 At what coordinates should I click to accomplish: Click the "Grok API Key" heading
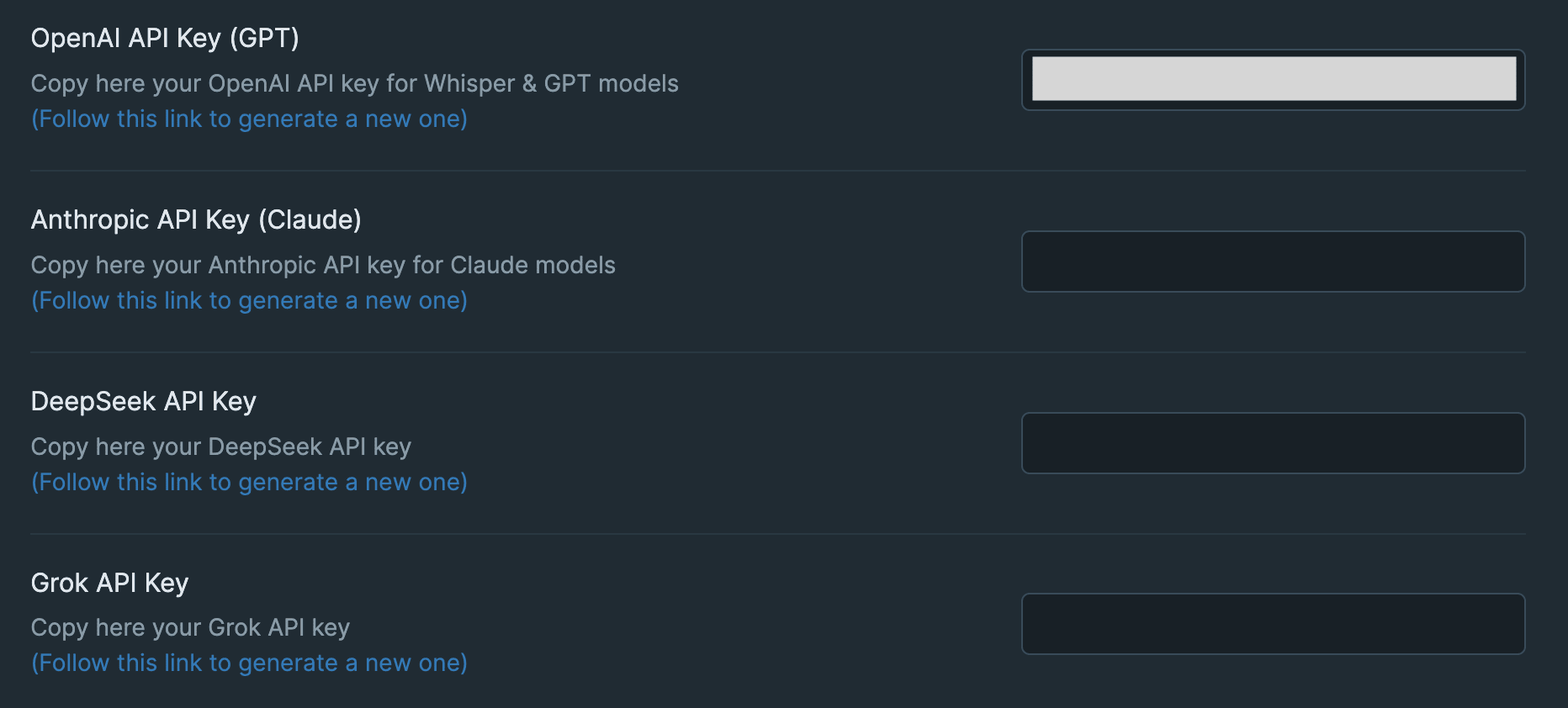point(109,584)
